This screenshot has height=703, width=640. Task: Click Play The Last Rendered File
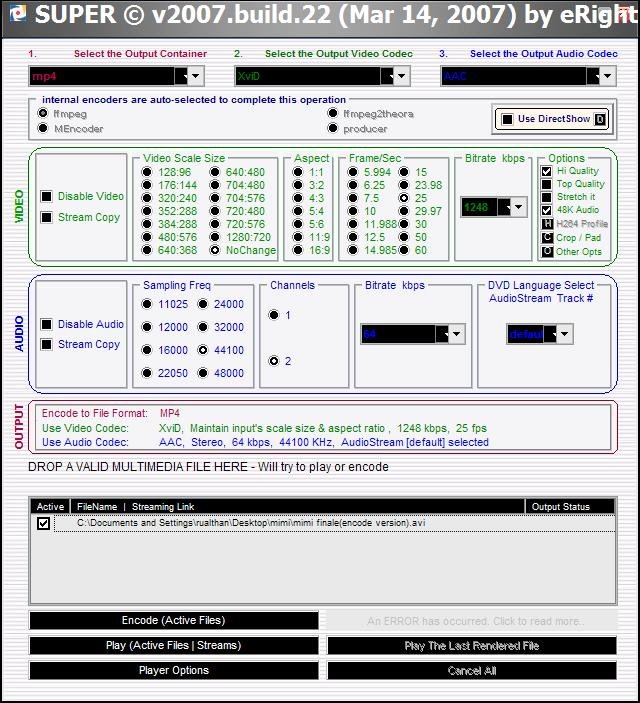coord(472,646)
